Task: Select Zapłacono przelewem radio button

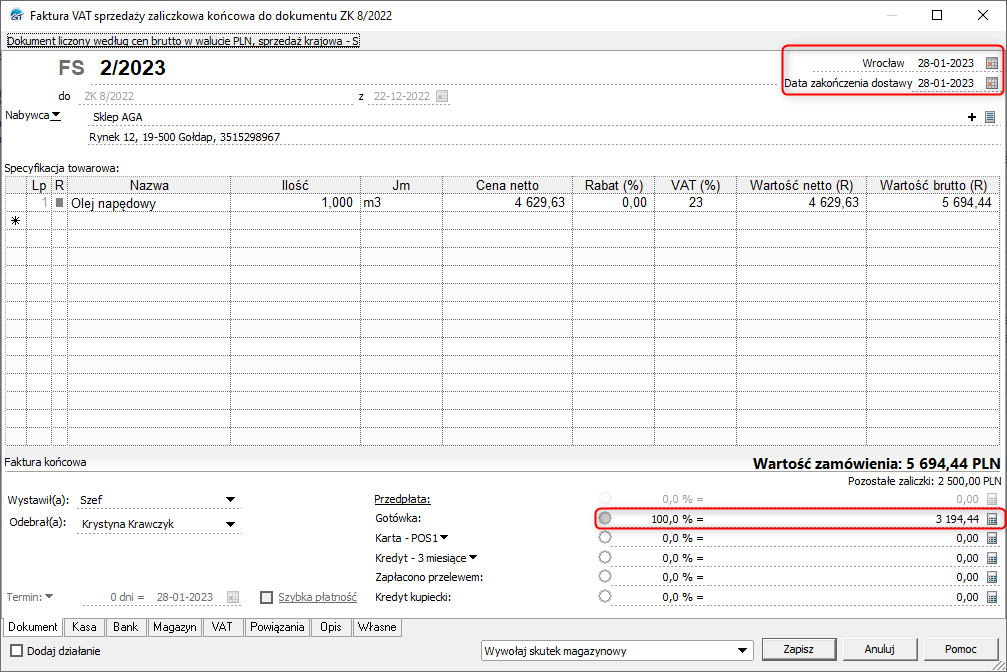Action: [x=604, y=576]
